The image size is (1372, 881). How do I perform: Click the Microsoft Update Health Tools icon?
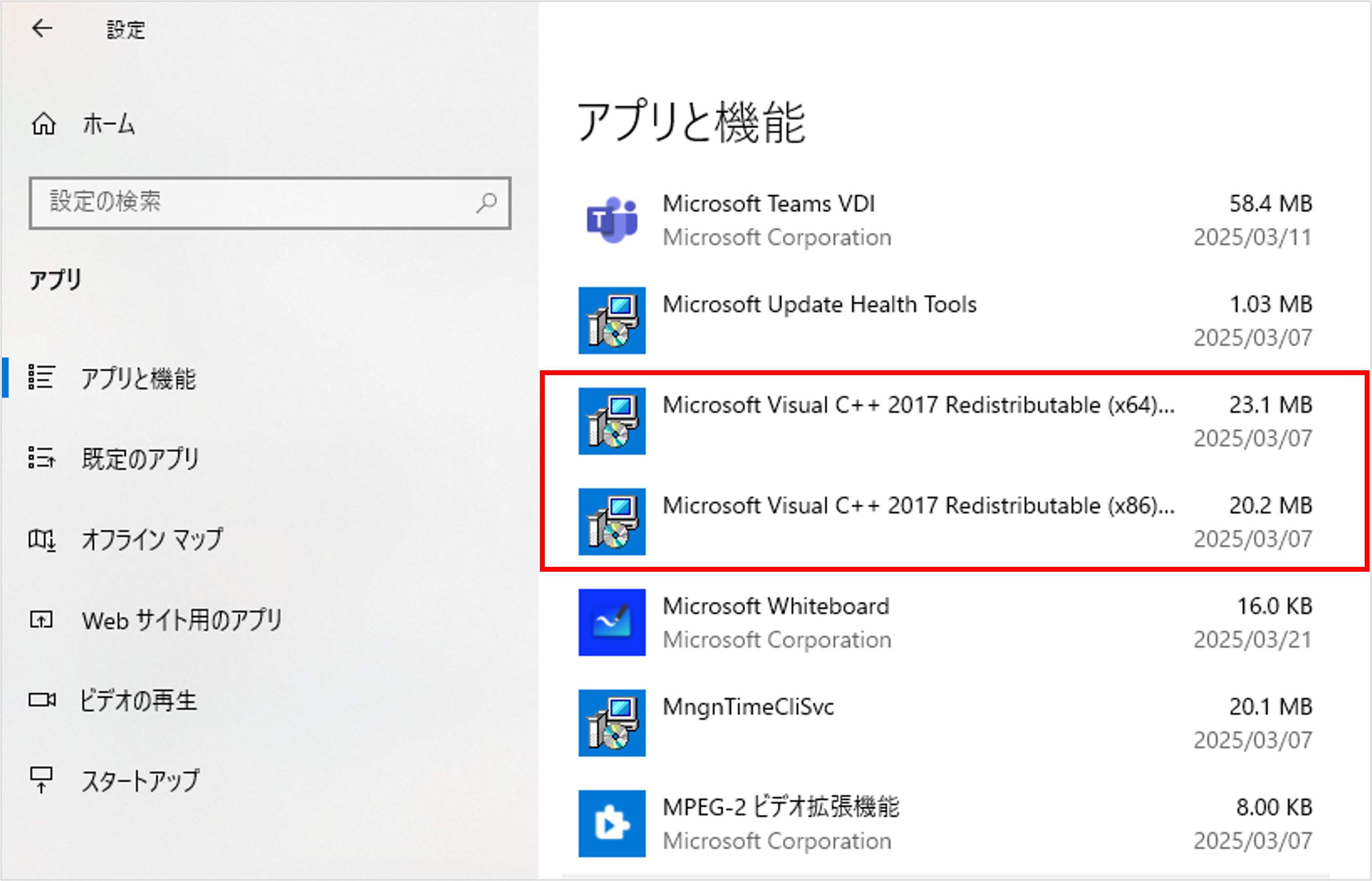(x=612, y=320)
